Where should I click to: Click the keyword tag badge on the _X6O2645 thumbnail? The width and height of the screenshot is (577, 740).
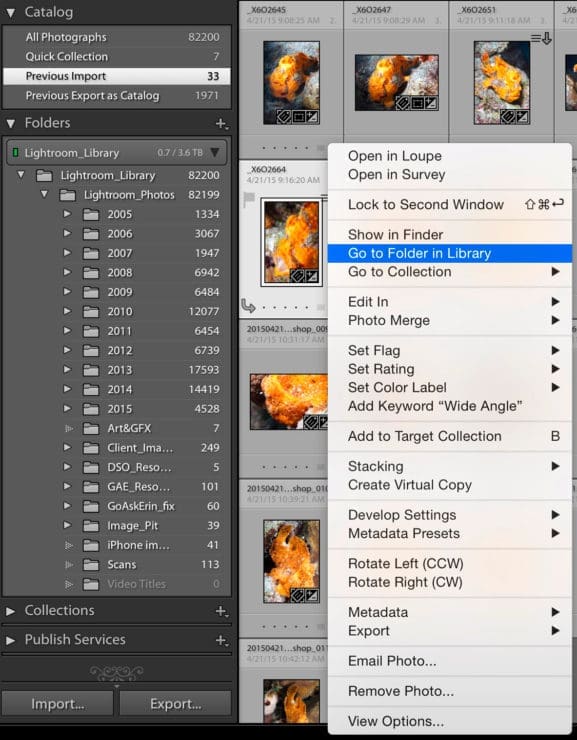coord(284,117)
